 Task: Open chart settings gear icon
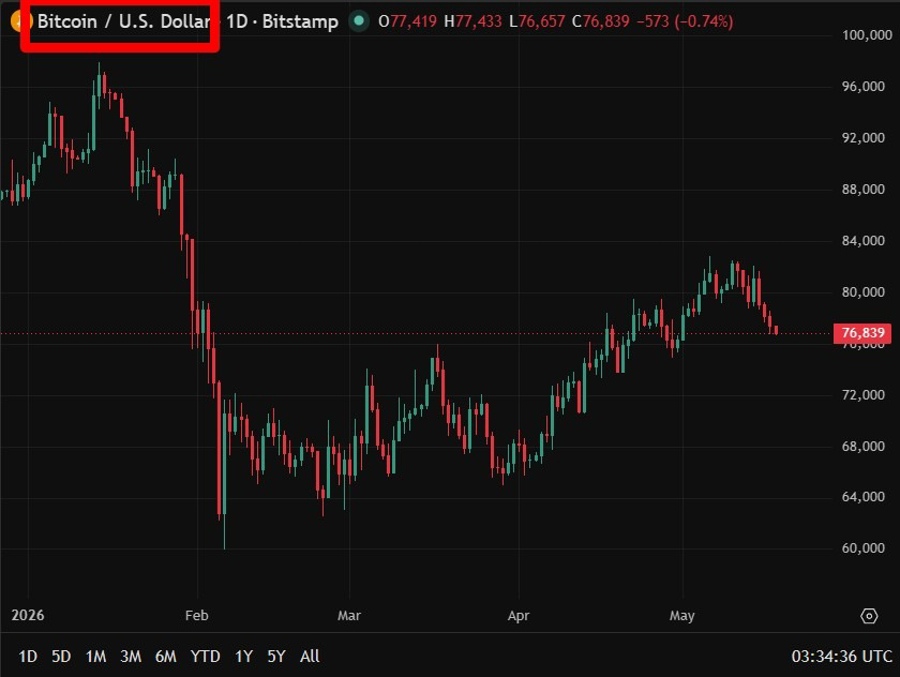(x=869, y=616)
